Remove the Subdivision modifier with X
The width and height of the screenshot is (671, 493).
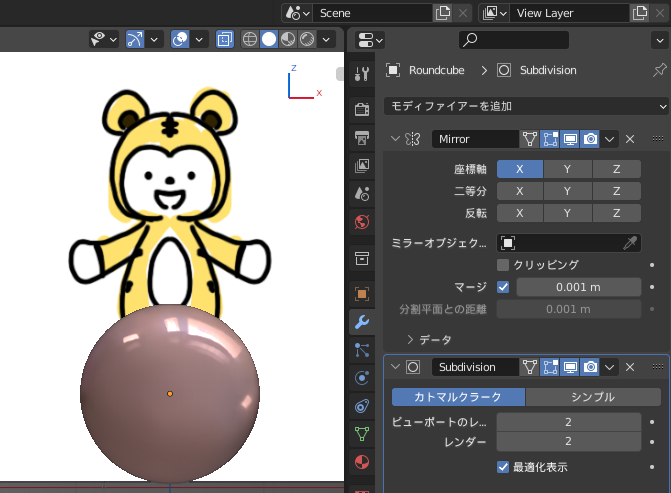tap(630, 367)
